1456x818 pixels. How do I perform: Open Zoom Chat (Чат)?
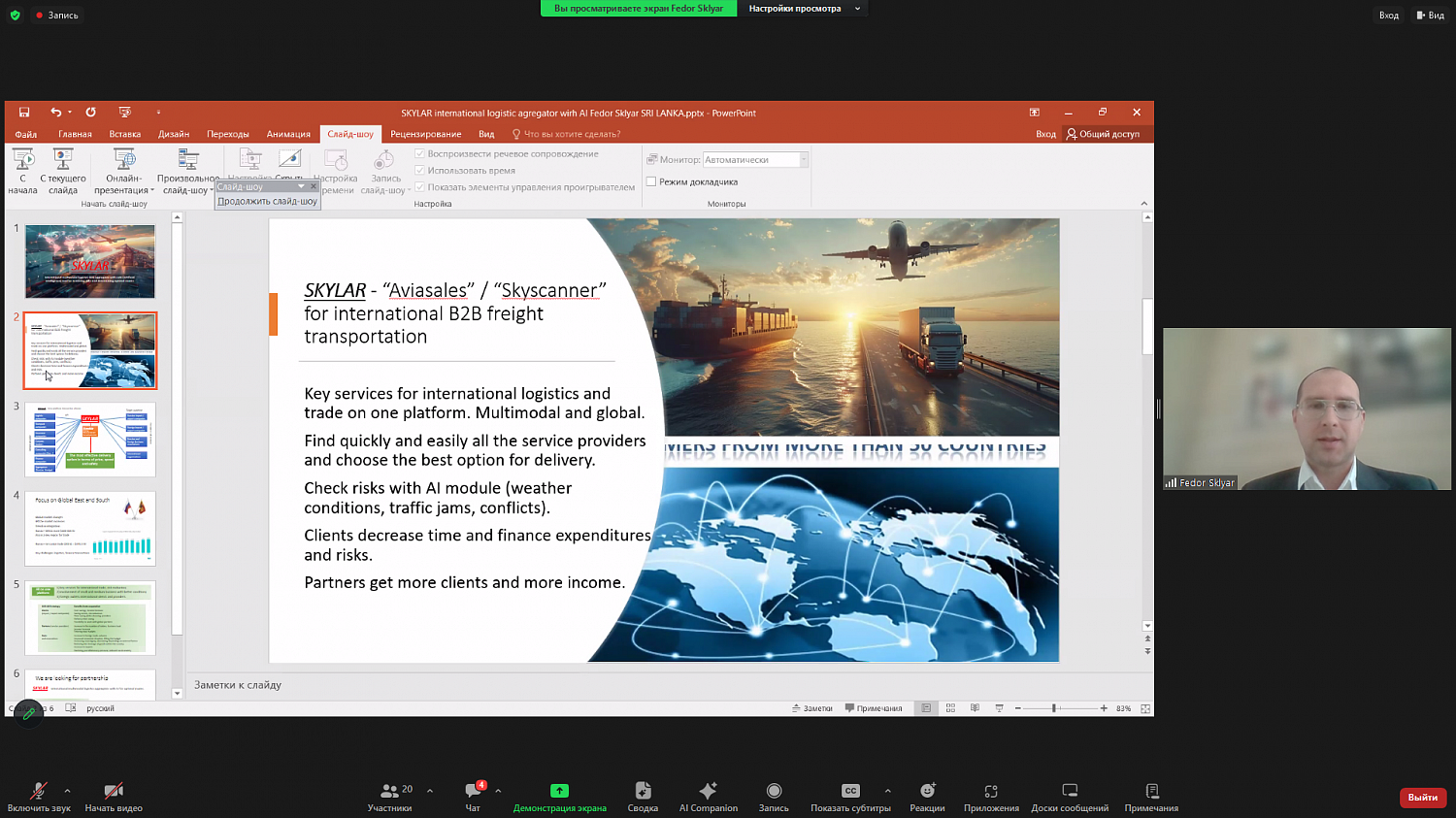(x=473, y=797)
